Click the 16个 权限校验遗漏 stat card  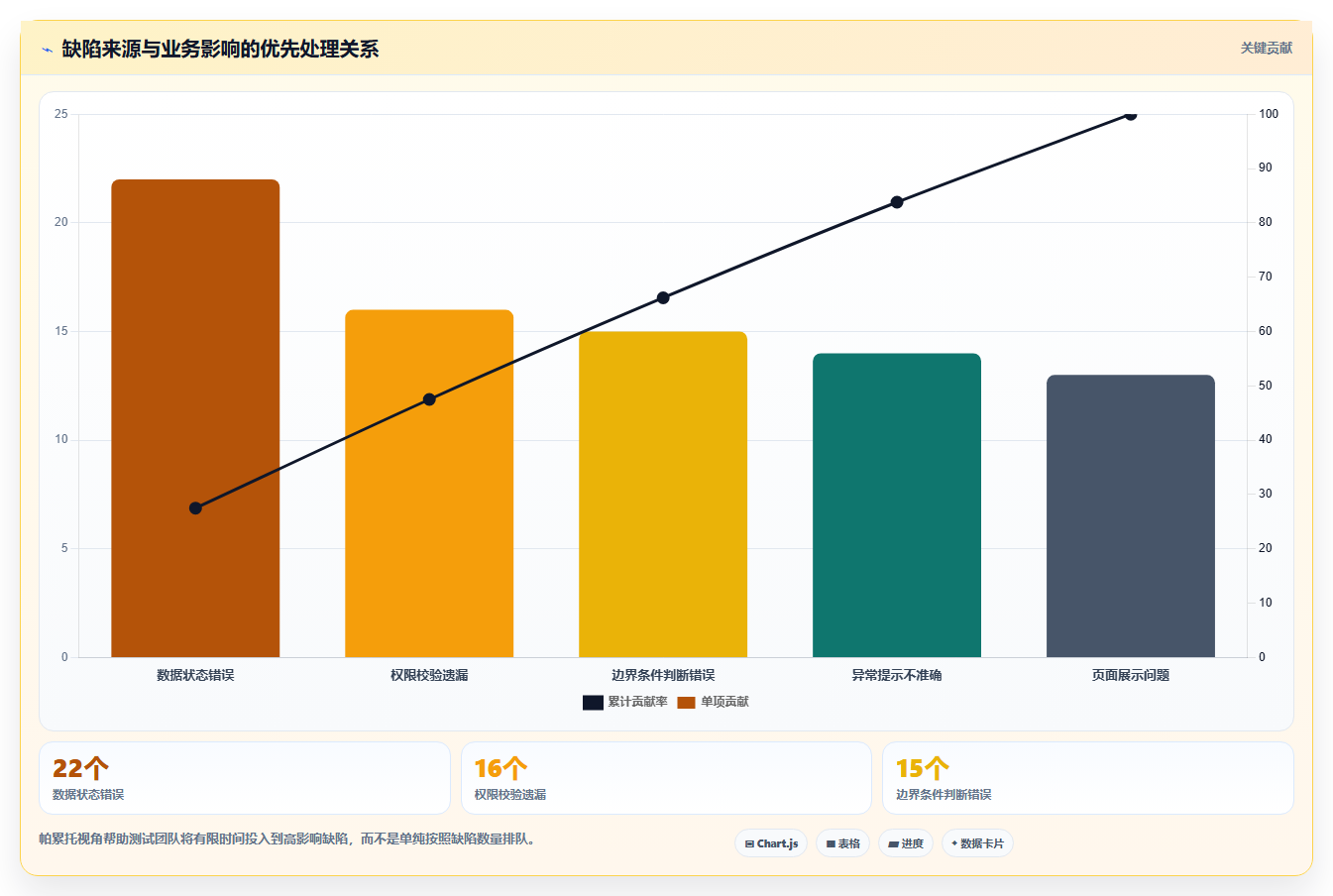tap(666, 778)
